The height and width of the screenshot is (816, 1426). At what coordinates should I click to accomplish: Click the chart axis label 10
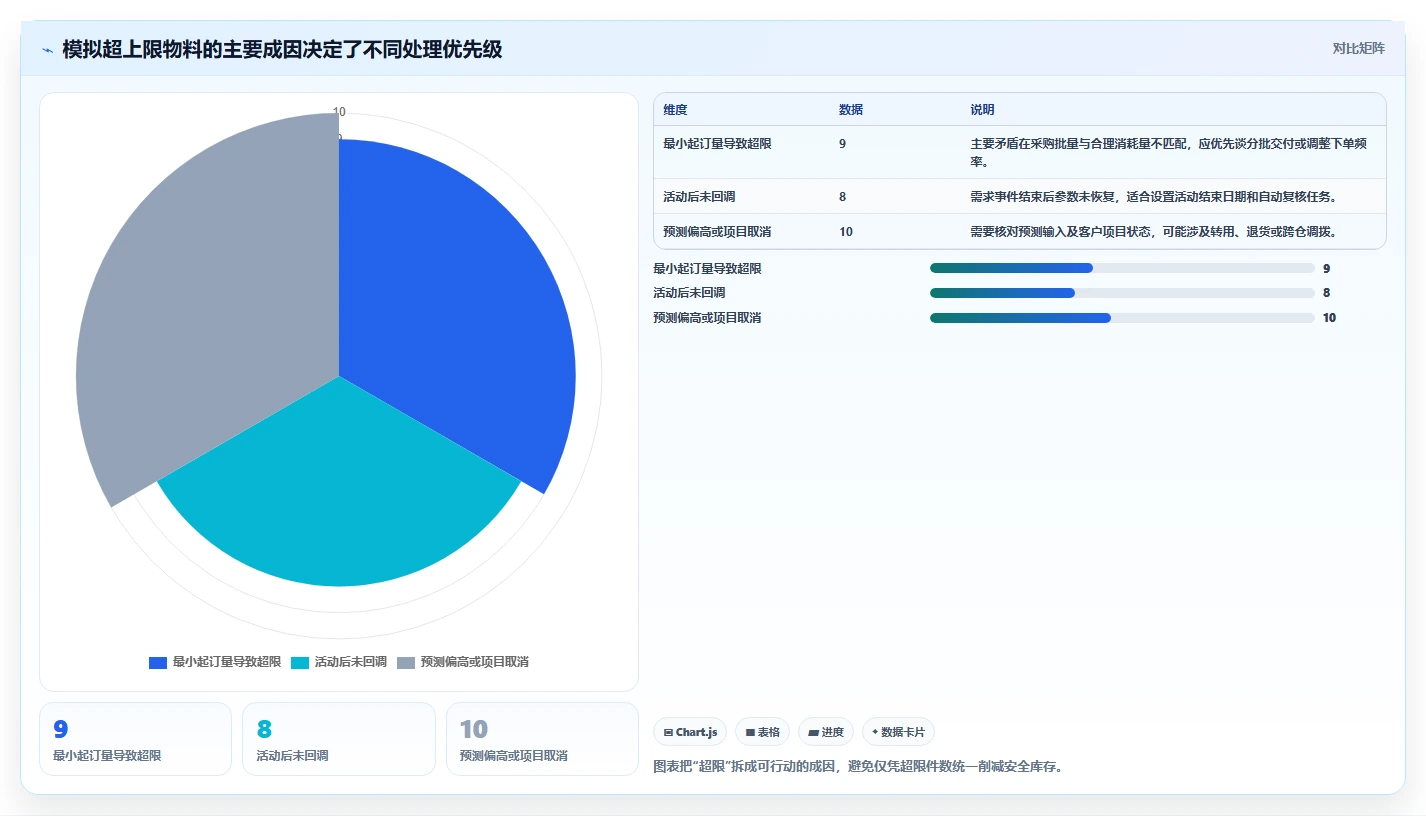pyautogui.click(x=339, y=112)
